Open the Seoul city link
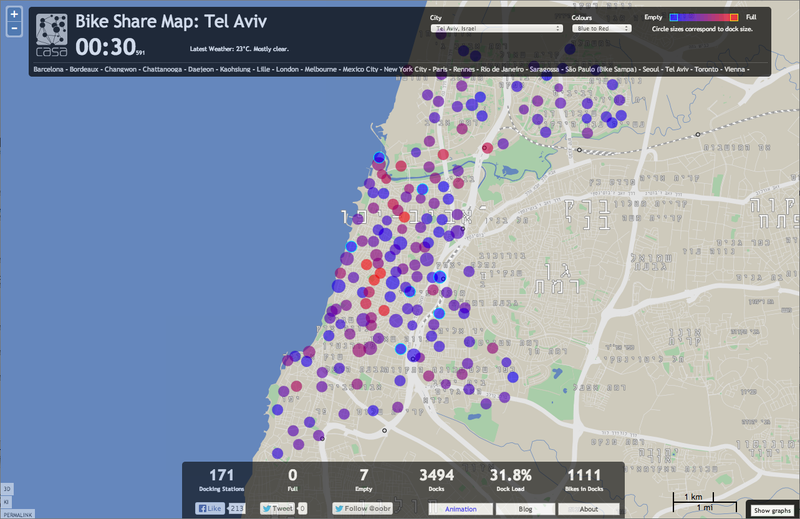800x519 pixels. click(651, 69)
